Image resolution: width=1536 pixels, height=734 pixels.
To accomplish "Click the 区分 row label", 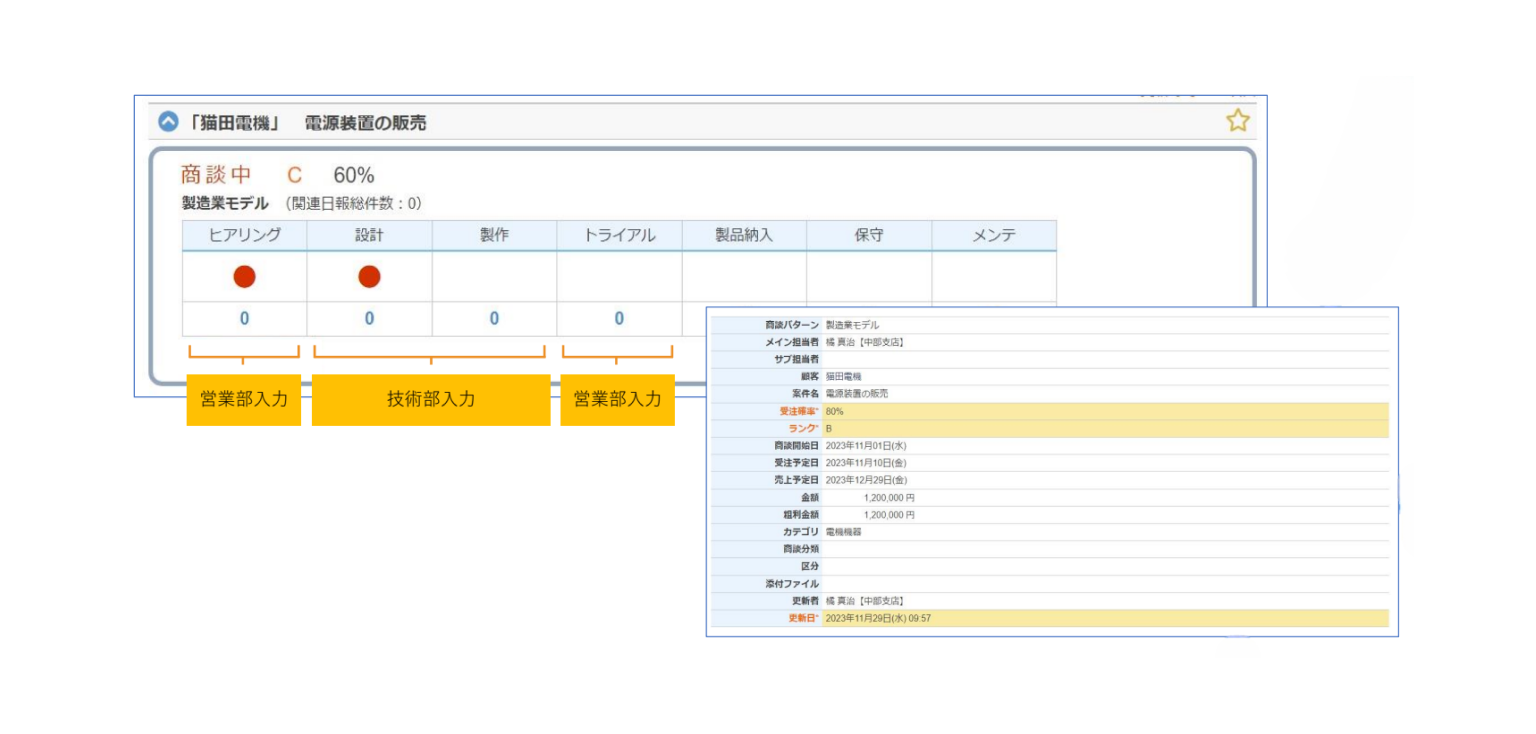I will [x=810, y=566].
